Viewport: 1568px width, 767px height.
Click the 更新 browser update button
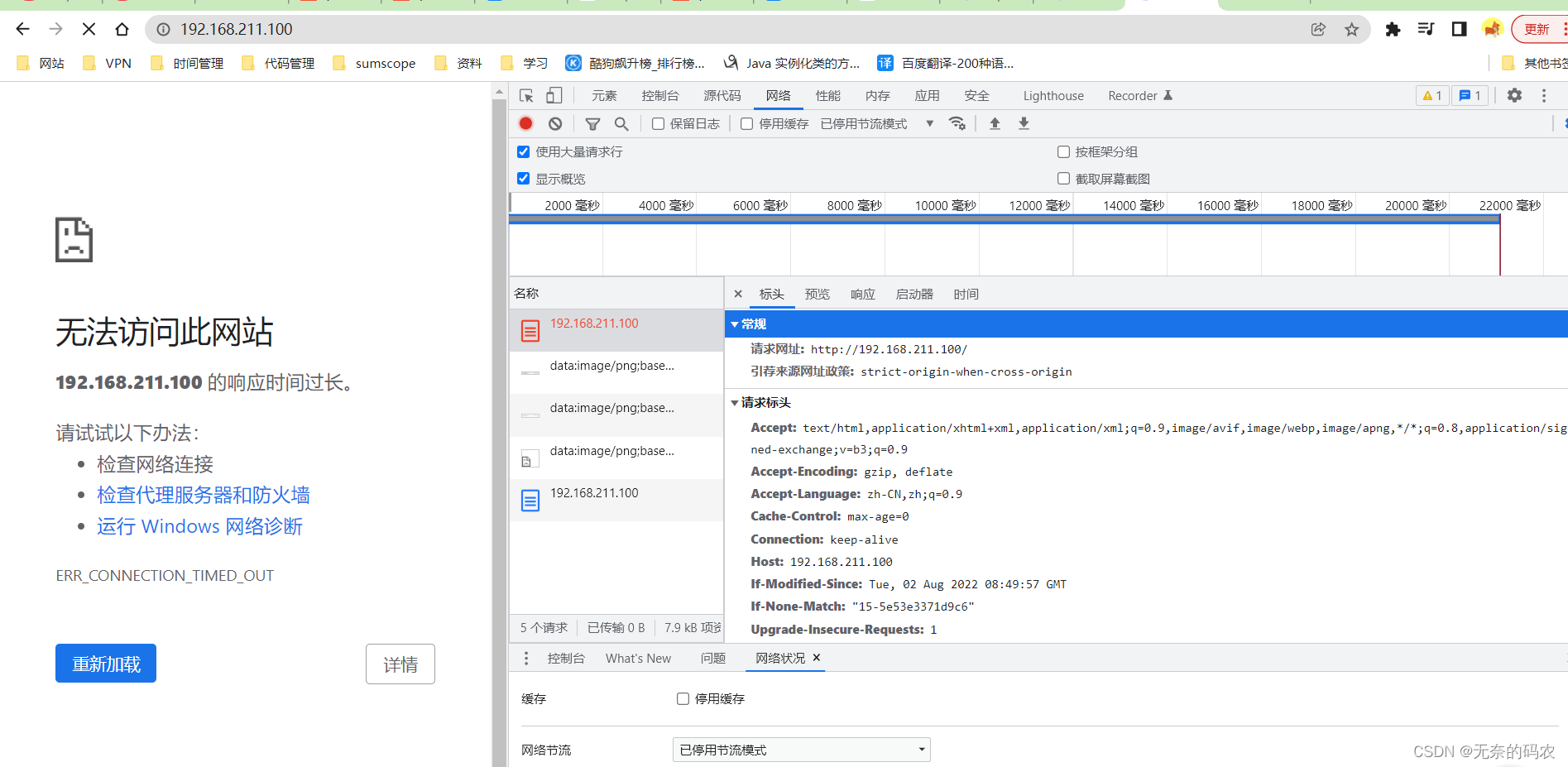[1537, 29]
